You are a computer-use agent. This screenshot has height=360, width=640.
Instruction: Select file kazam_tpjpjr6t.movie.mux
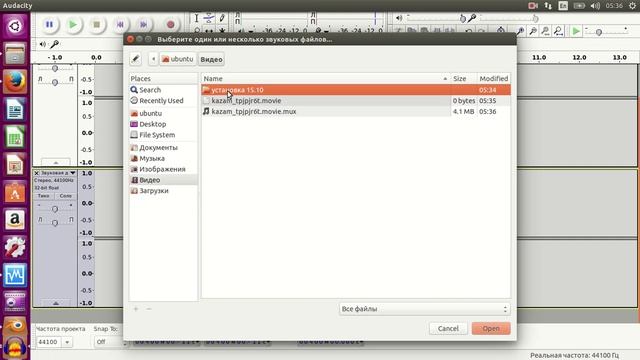(356, 111)
